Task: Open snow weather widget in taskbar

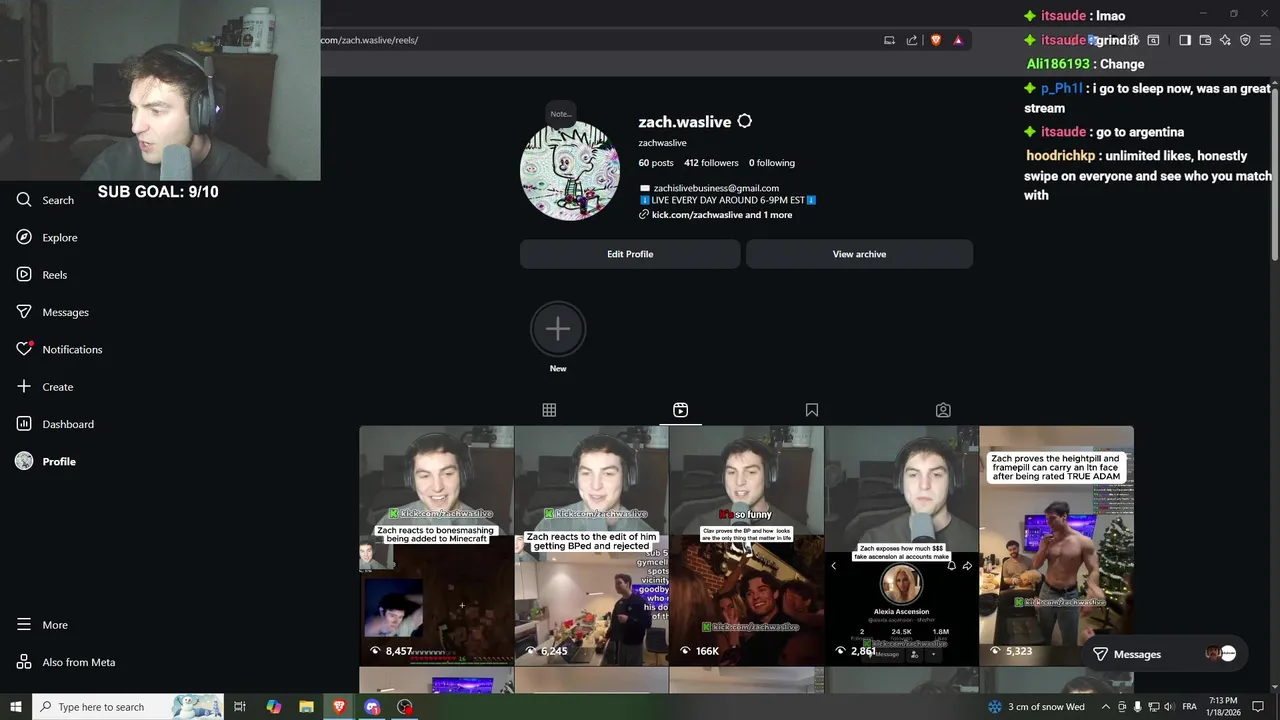Action: point(1036,707)
